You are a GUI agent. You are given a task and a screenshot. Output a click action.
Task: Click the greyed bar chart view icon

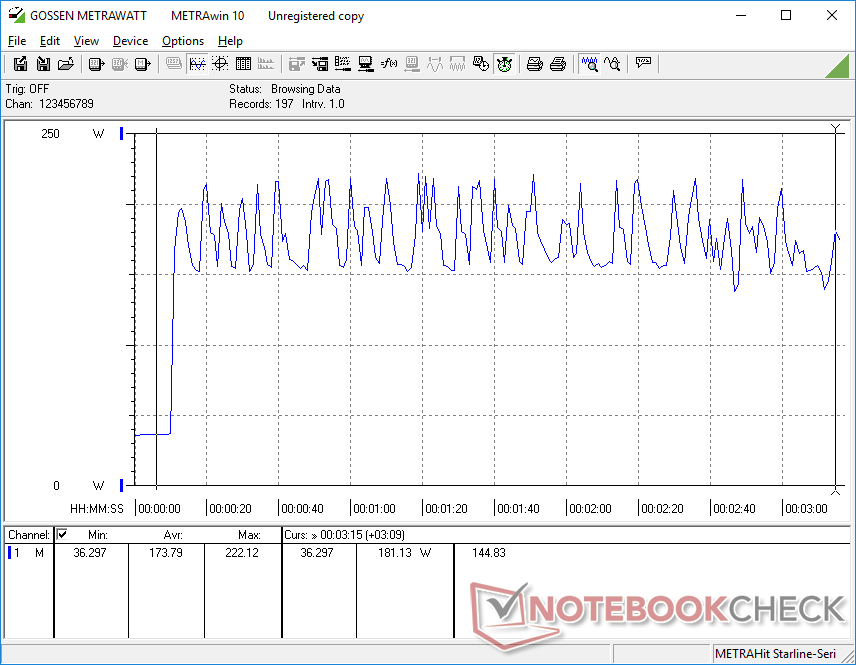click(x=266, y=64)
